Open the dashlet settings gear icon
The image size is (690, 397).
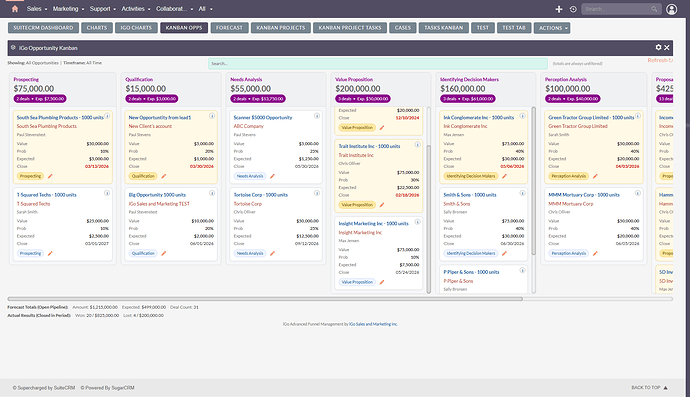658,47
